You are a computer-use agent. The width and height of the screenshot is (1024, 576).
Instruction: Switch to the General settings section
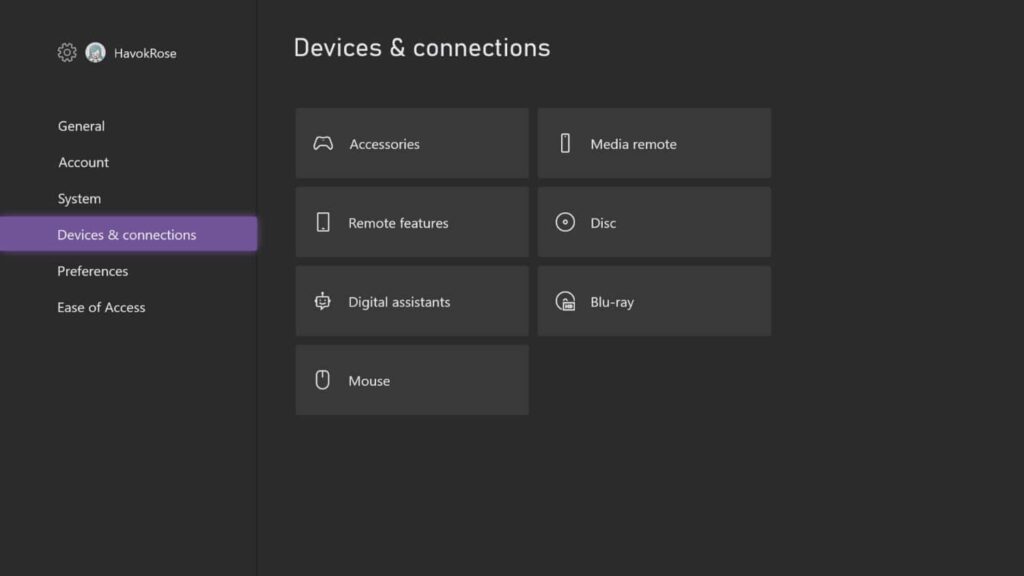(x=81, y=126)
